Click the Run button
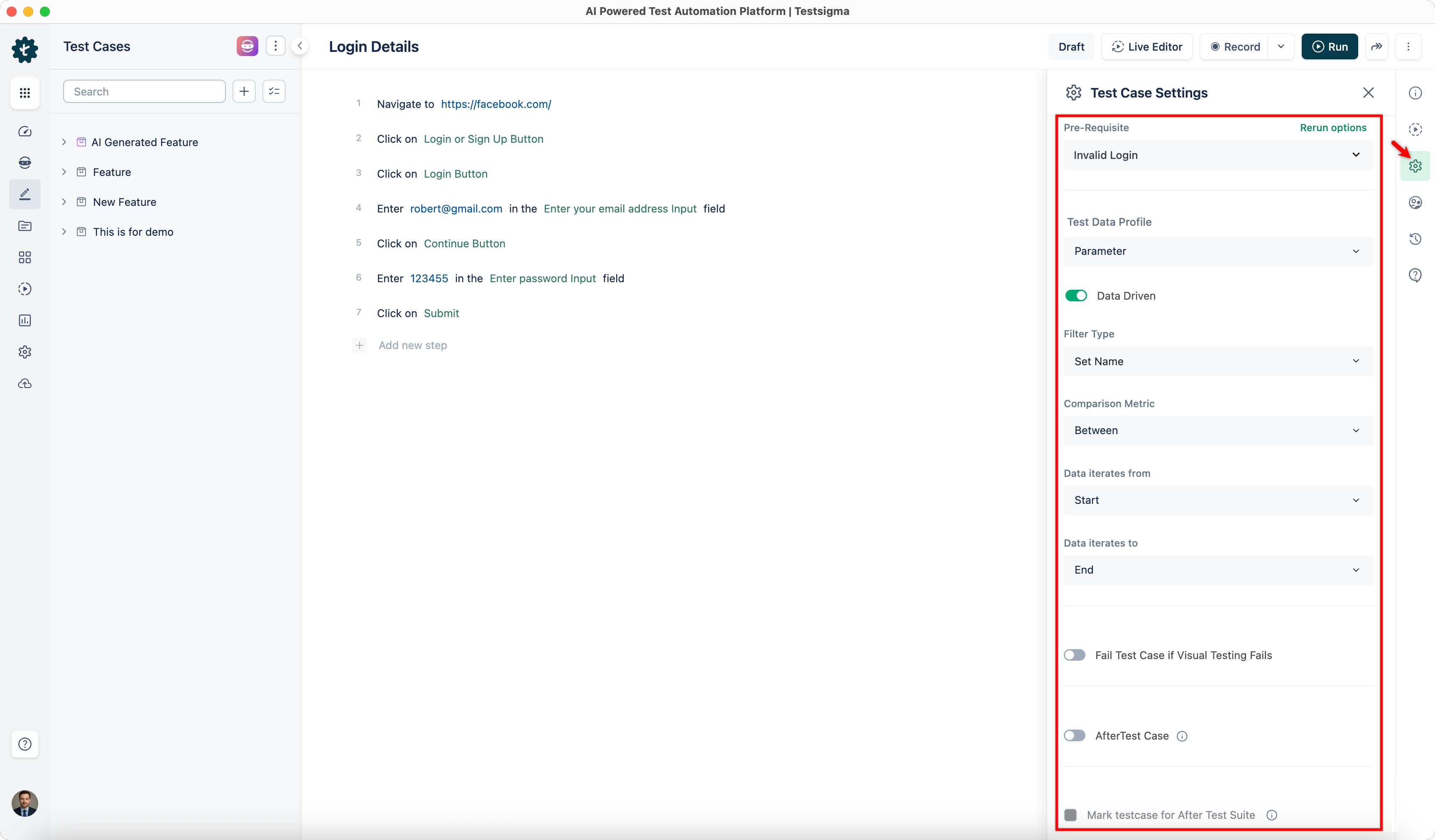Viewport: 1435px width, 840px height. coord(1329,46)
